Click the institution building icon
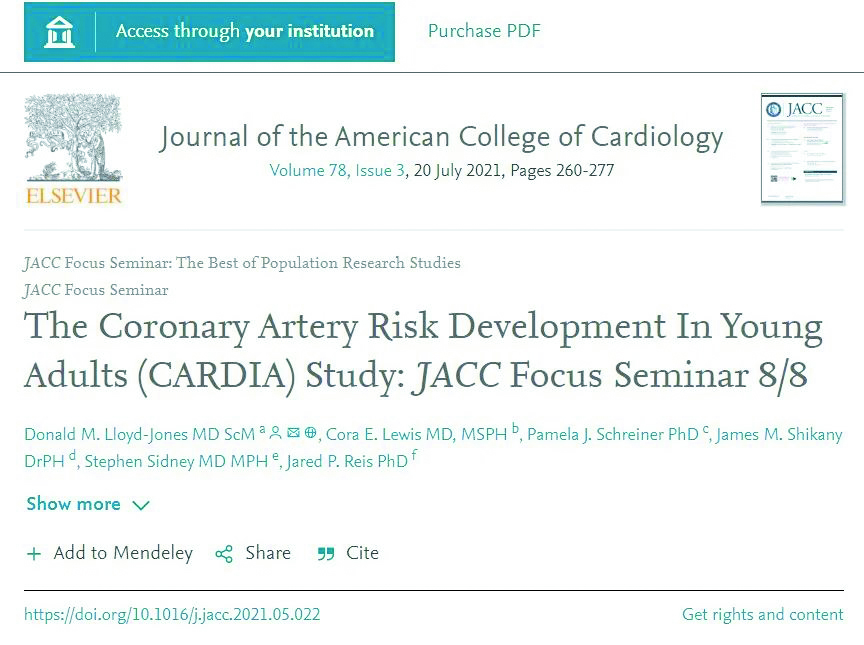Viewport: 864px width, 645px height. tap(59, 32)
